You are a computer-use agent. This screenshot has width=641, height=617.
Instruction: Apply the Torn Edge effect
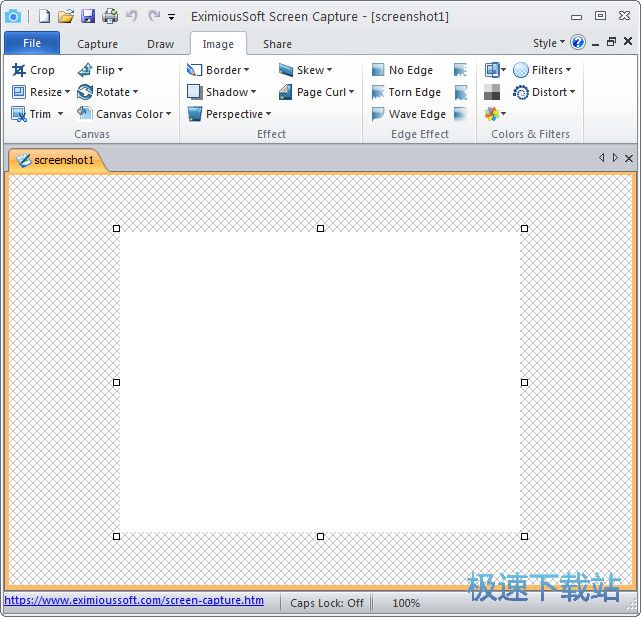point(406,92)
